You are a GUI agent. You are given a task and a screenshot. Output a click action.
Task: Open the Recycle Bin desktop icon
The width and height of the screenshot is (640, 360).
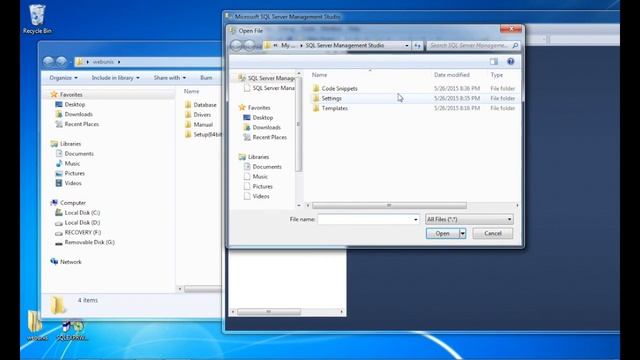click(x=37, y=19)
